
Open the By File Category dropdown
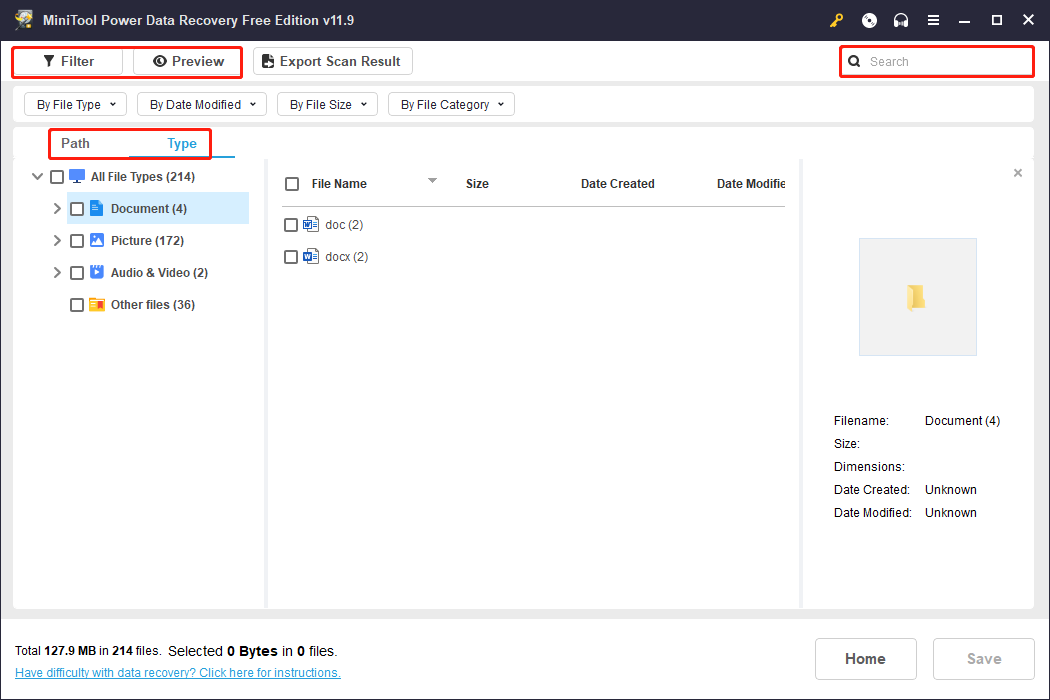pos(451,104)
